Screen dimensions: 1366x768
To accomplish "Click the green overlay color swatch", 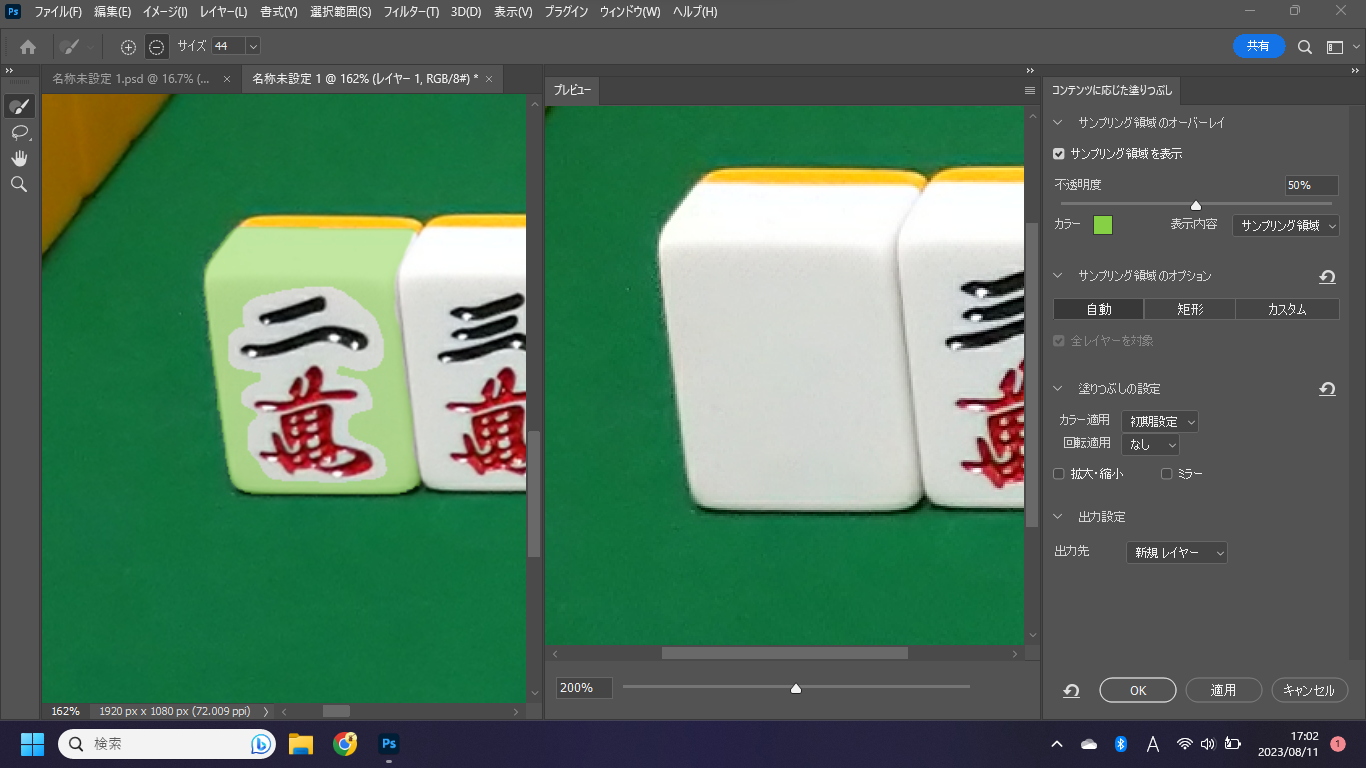I will pos(1103,225).
